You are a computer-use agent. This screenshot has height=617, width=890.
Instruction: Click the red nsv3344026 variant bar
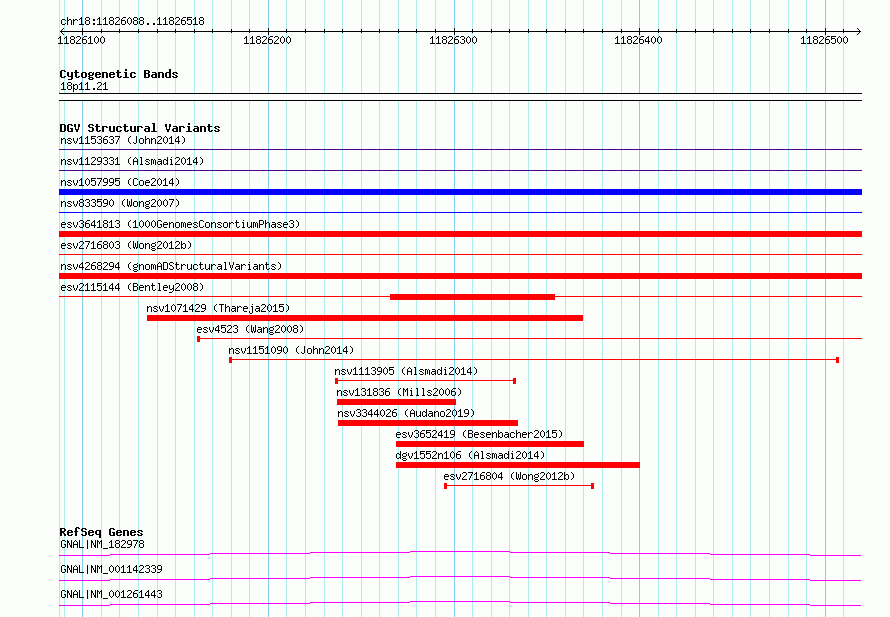(428, 423)
